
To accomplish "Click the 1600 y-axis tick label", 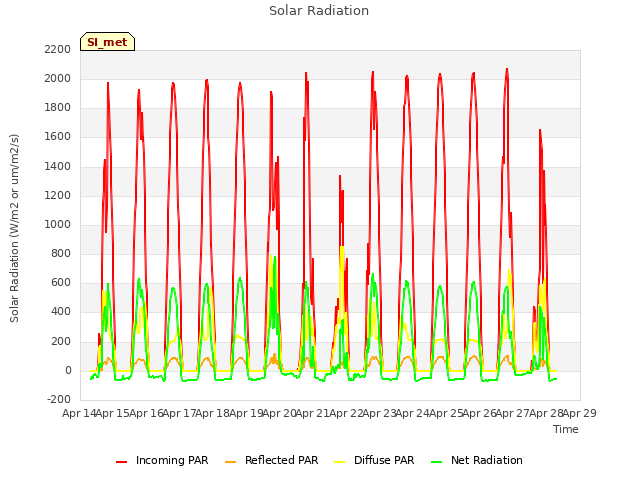I will click(58, 137).
